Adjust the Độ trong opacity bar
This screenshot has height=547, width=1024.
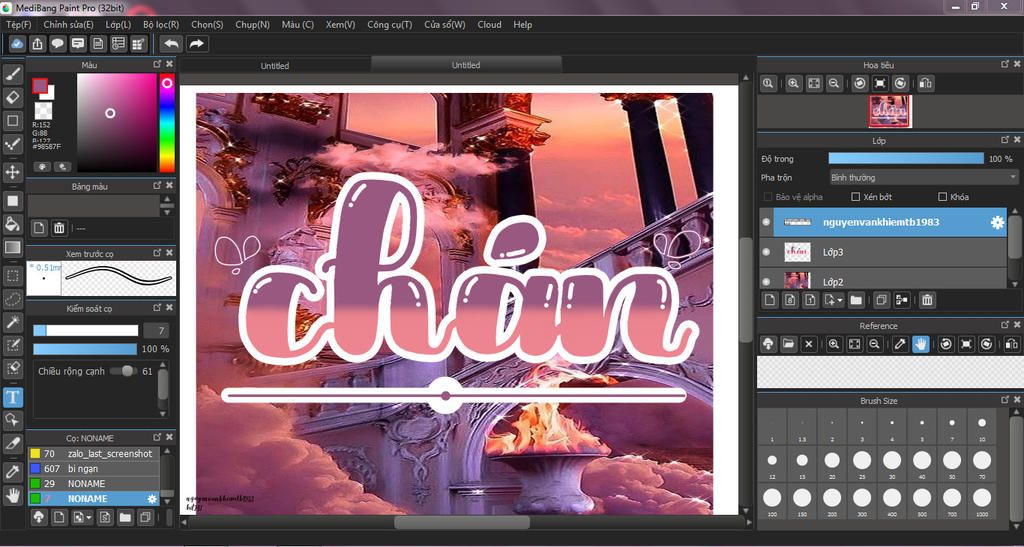[906, 159]
